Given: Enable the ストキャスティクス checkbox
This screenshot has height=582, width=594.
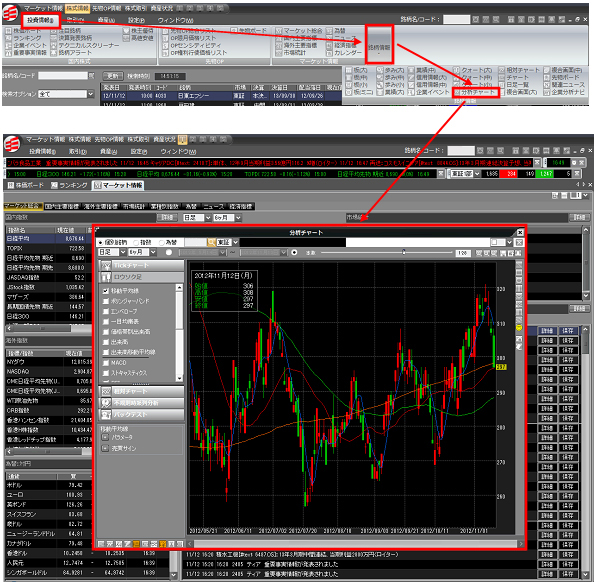Looking at the screenshot, I should [106, 373].
